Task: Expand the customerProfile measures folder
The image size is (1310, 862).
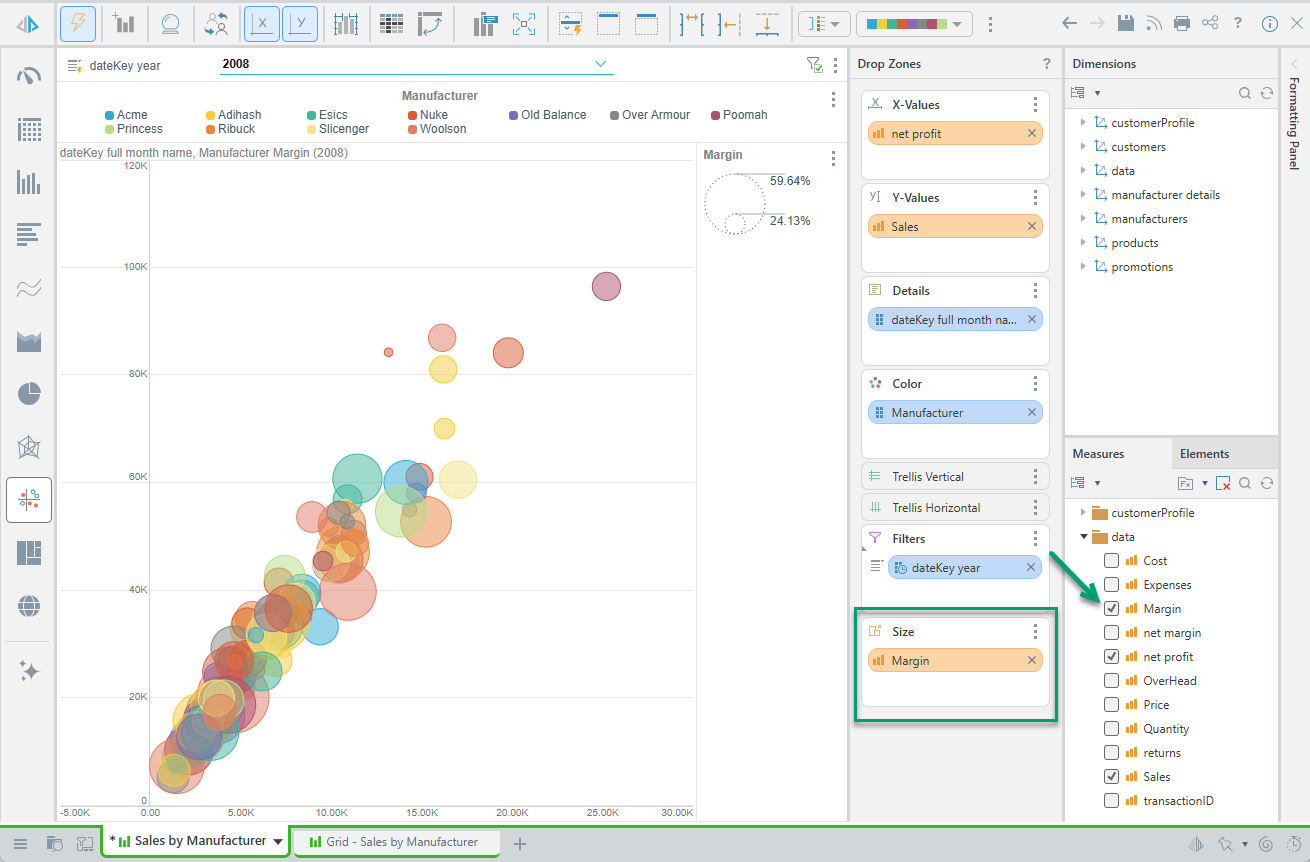Action: (x=1083, y=512)
